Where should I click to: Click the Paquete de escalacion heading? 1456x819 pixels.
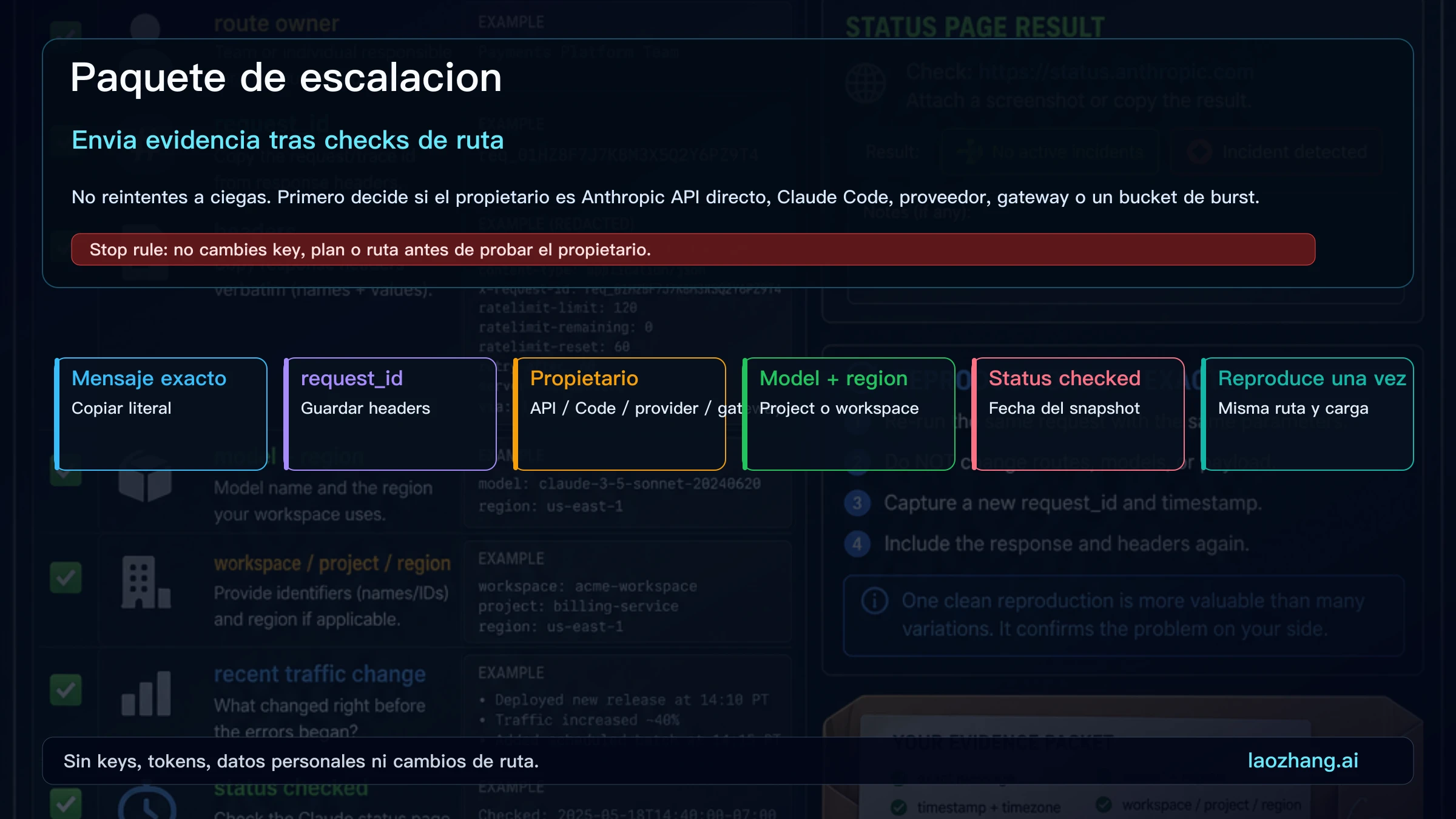click(286, 78)
